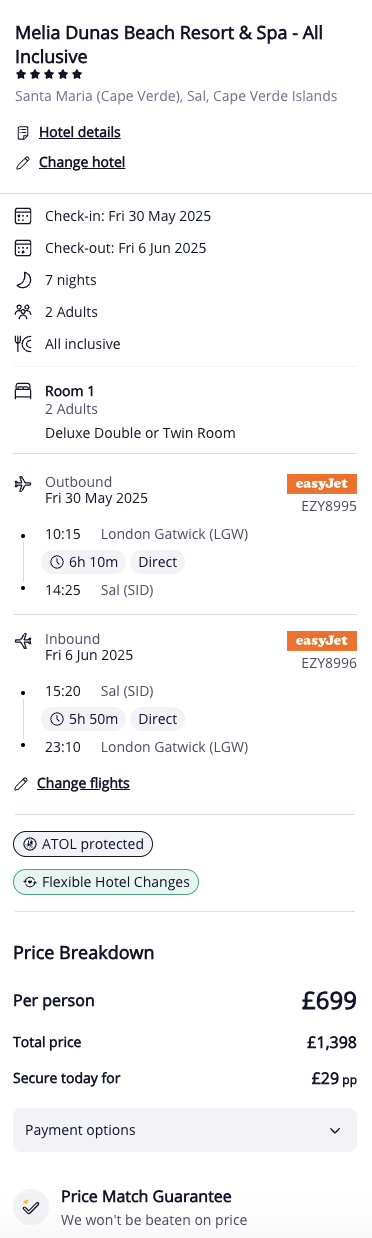This screenshot has width=372, height=1238.
Task: Click the check-out calendar icon
Action: 23,248
